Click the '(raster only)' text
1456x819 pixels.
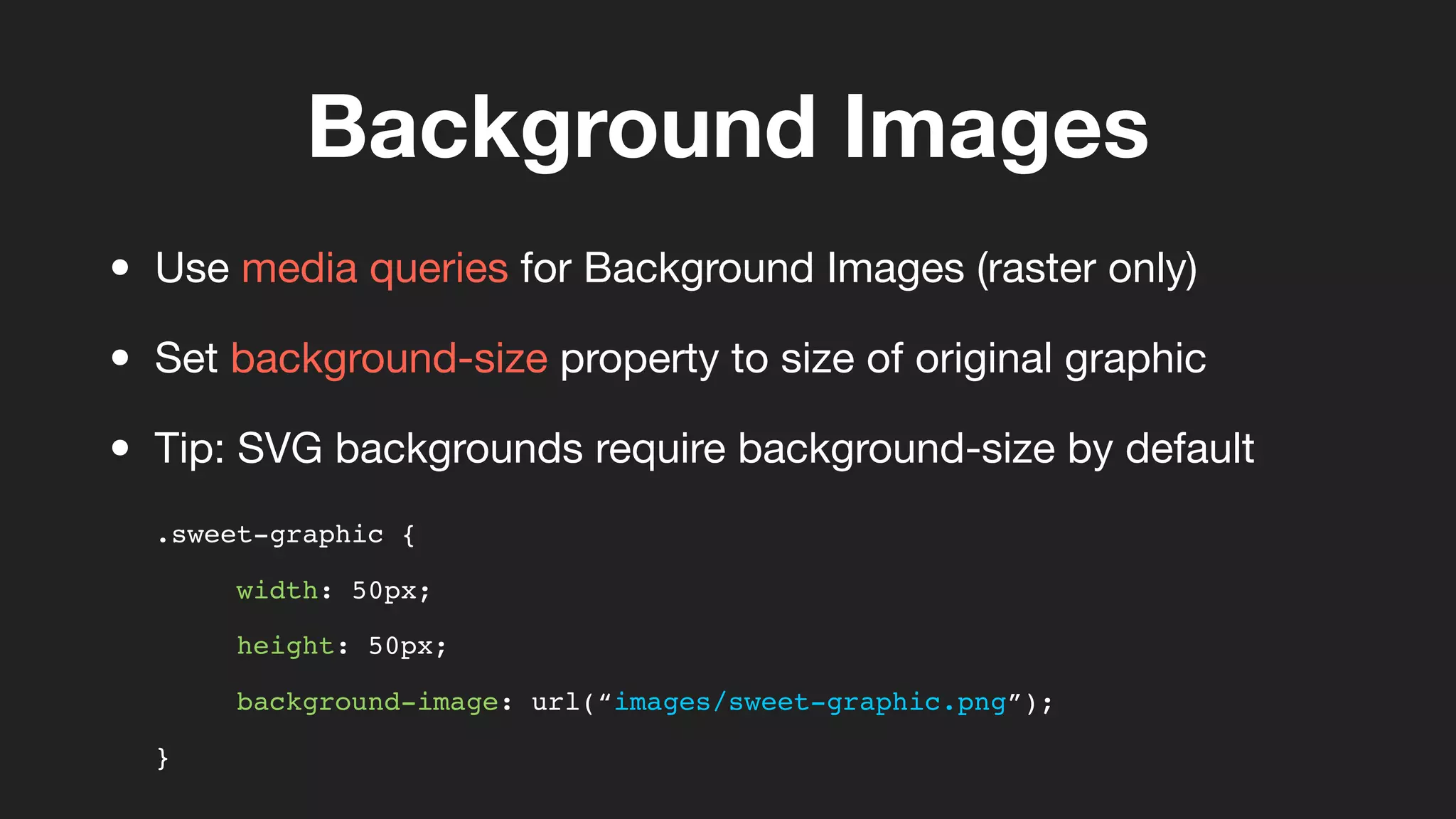pyautogui.click(x=1087, y=269)
